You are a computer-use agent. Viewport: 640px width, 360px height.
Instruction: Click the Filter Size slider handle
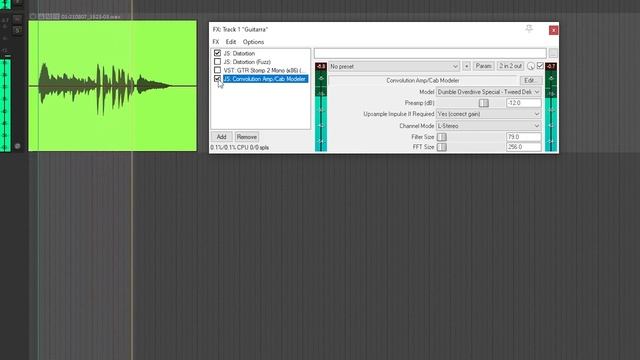(442, 137)
